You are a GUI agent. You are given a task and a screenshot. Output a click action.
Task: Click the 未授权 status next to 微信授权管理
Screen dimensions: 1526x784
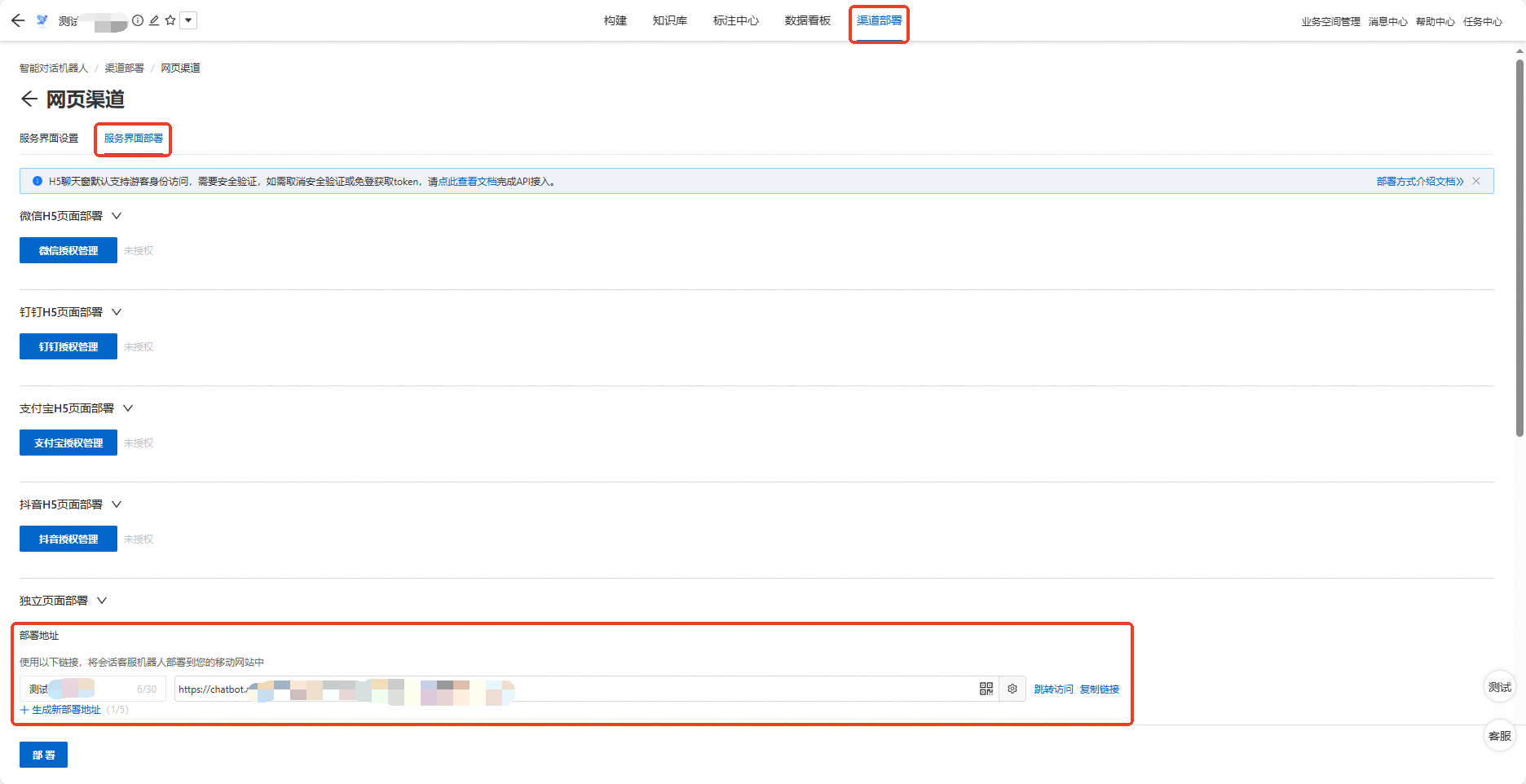point(139,251)
